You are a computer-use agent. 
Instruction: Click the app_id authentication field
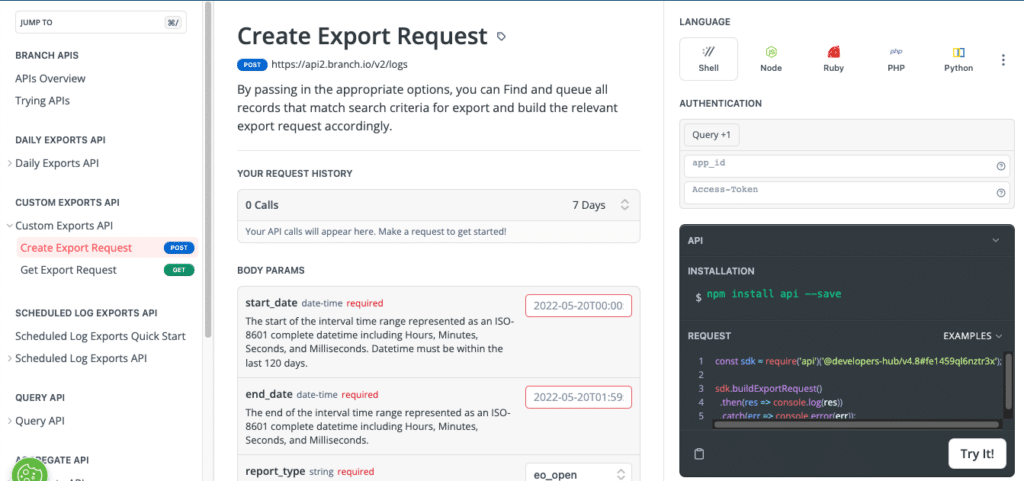pyautogui.click(x=846, y=166)
